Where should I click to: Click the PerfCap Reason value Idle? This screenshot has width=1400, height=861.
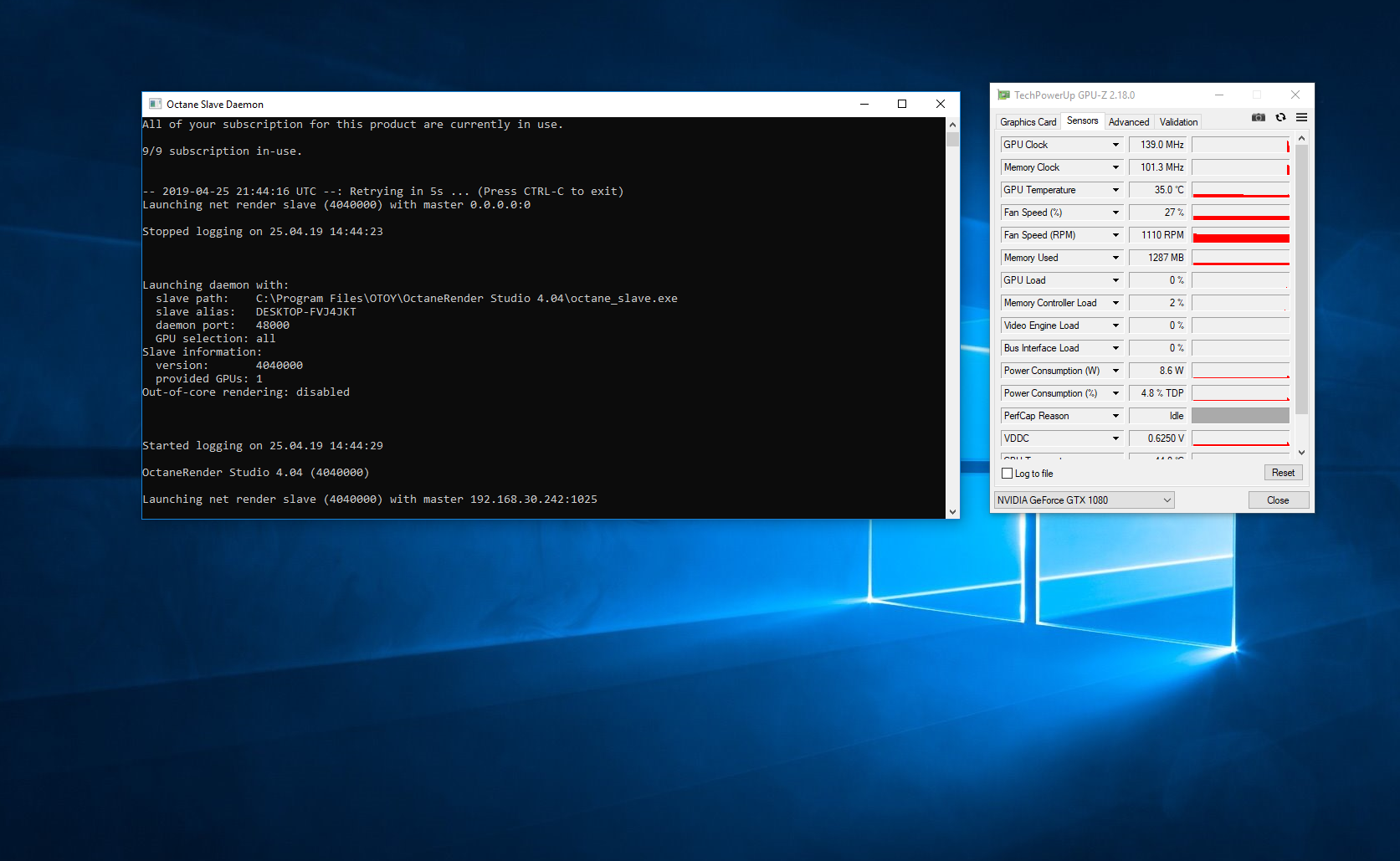coord(1156,416)
